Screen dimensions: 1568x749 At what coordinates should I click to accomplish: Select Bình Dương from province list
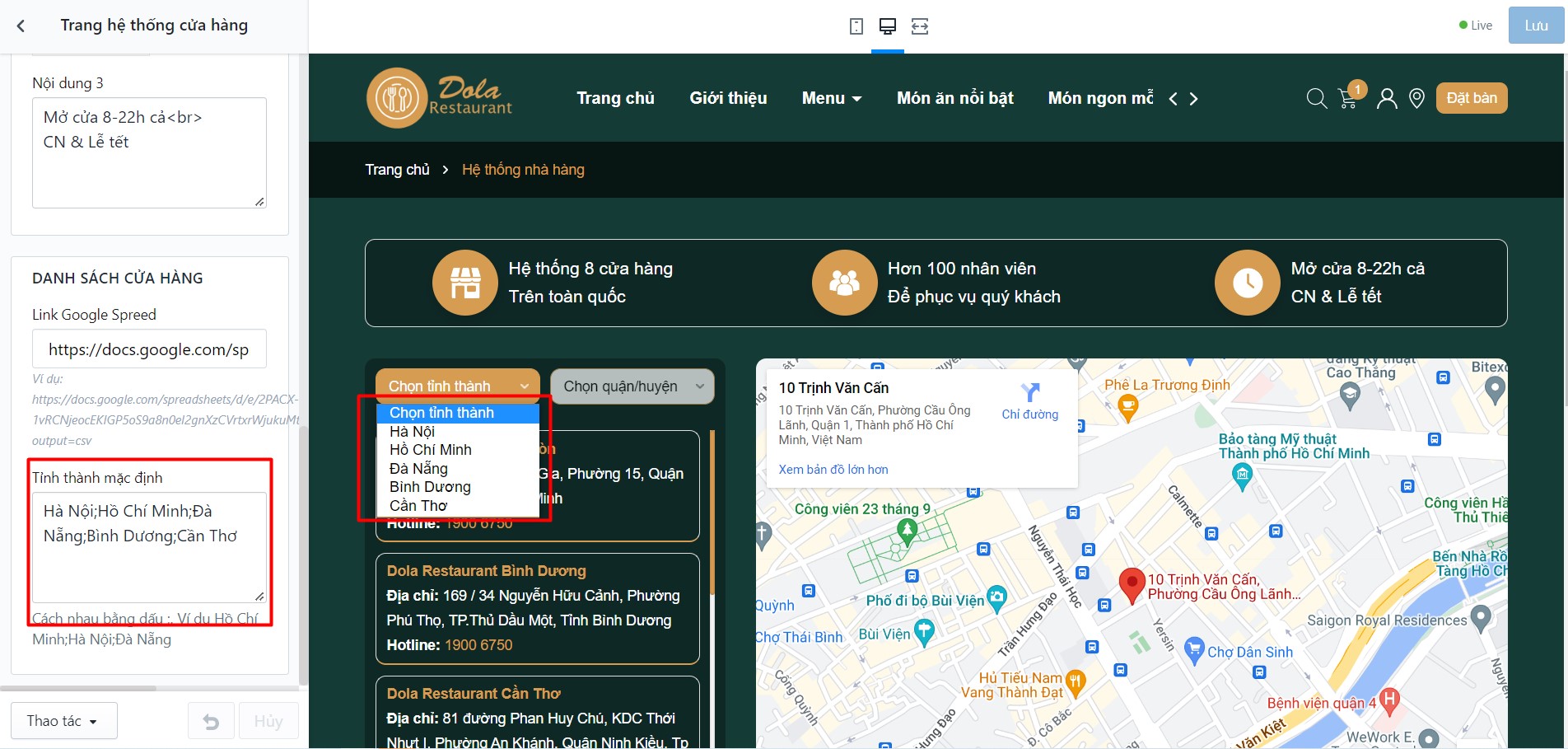pyautogui.click(x=458, y=487)
